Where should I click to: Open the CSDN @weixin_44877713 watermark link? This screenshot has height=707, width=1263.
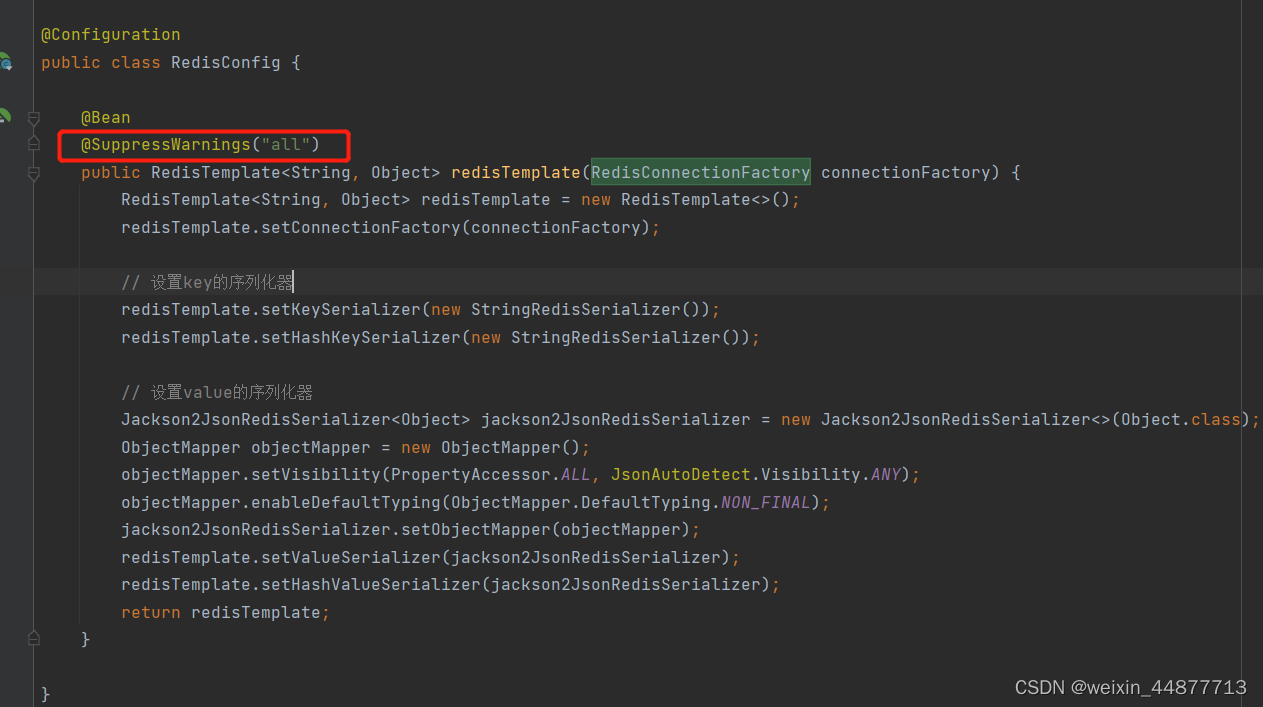pyautogui.click(x=1131, y=687)
